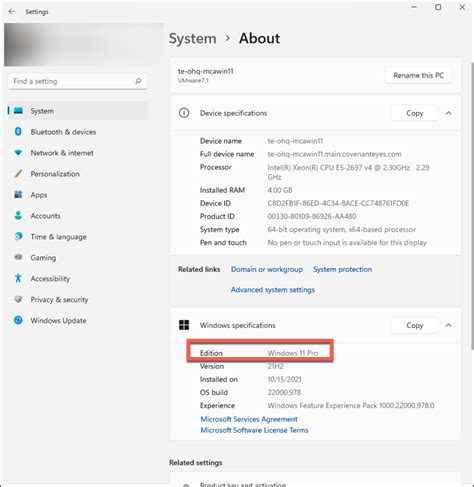Click Rename this PC button
The height and width of the screenshot is (487, 474).
pos(418,75)
